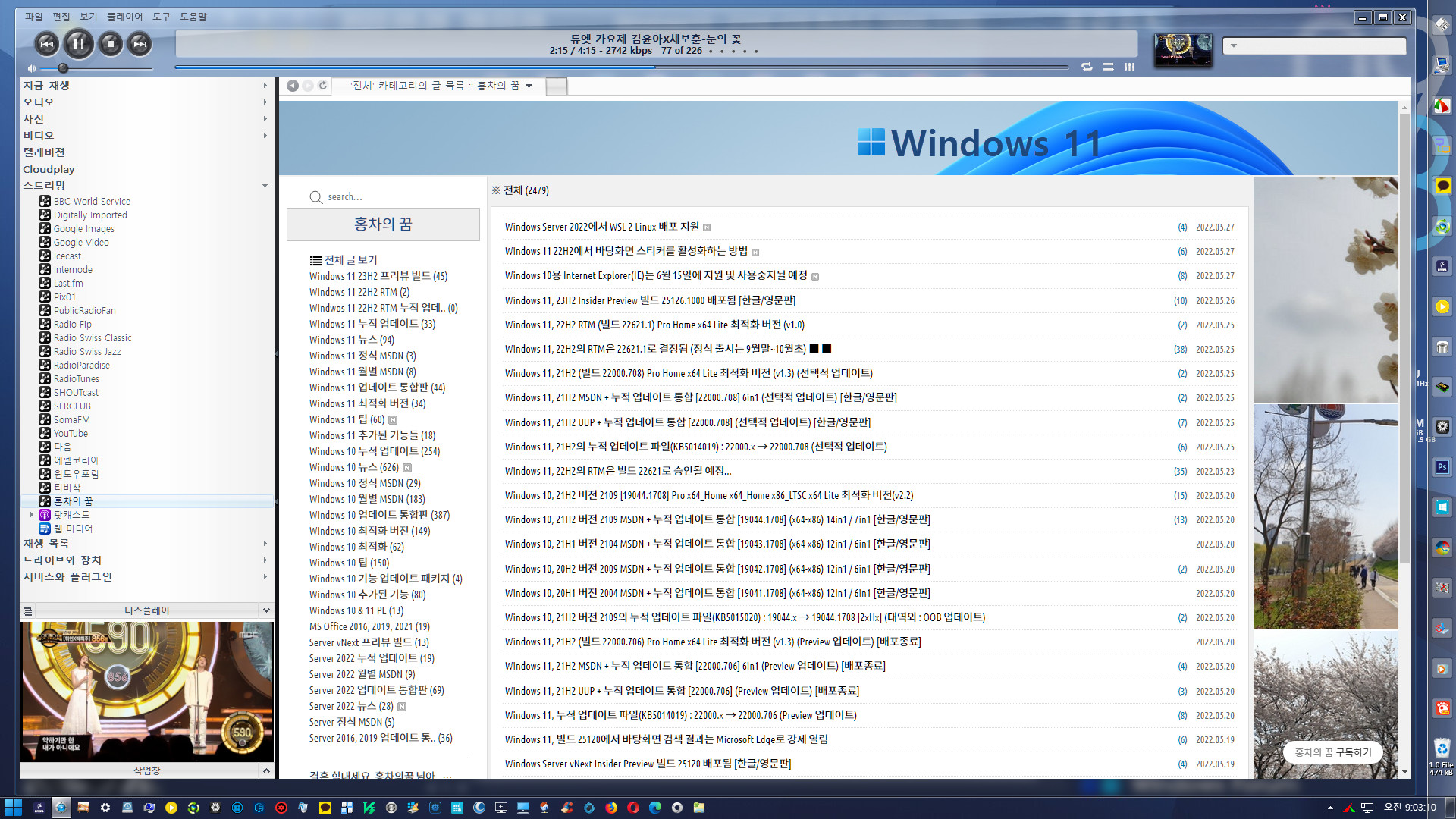Open the 파일 menu
This screenshot has height=819, width=1456.
[34, 17]
